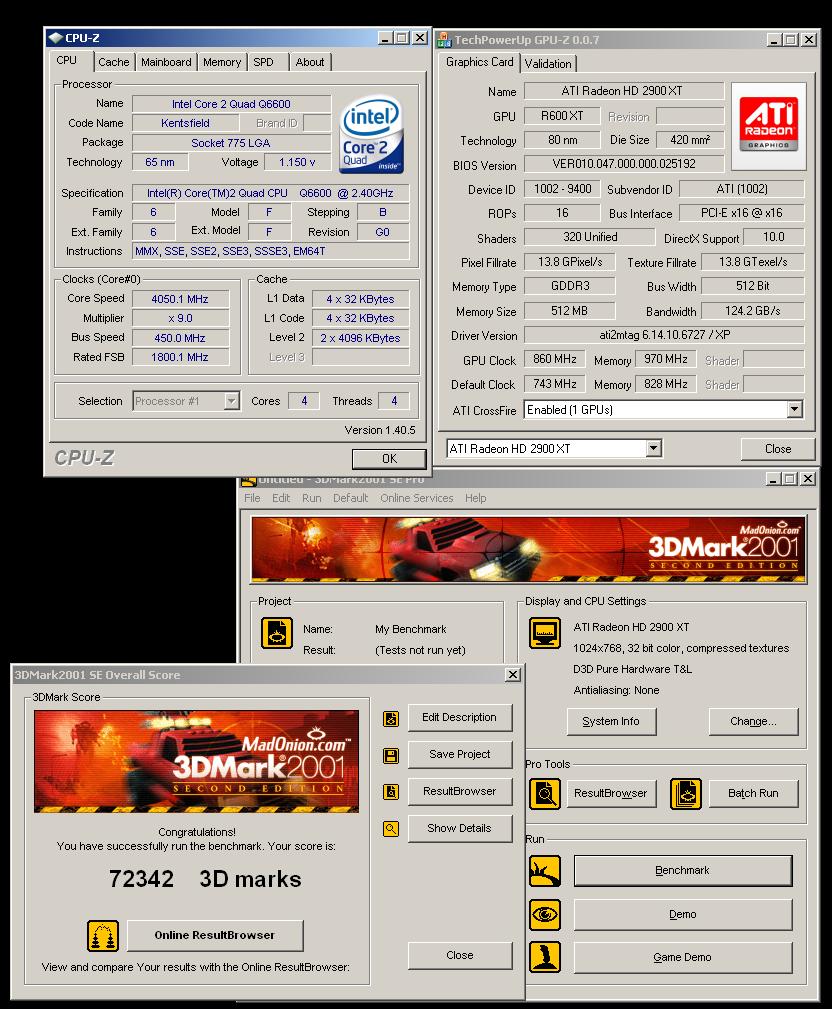Viewport: 832px width, 1009px height.
Task: Open the Mainboard tab in CPU-Z
Action: tap(166, 62)
